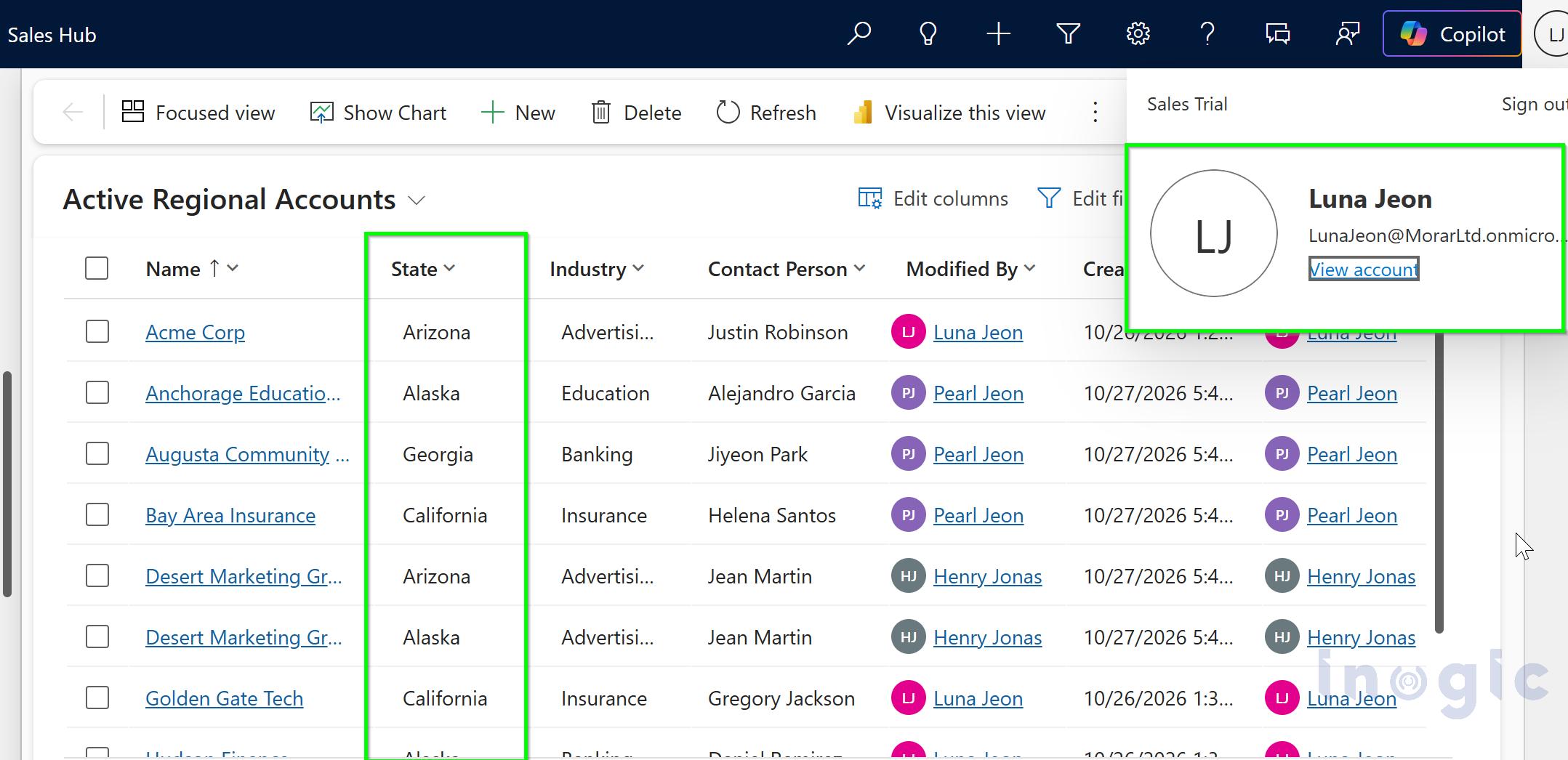The image size is (1568, 760).
Task: Open the Bay Area Insurance account
Action: [230, 515]
